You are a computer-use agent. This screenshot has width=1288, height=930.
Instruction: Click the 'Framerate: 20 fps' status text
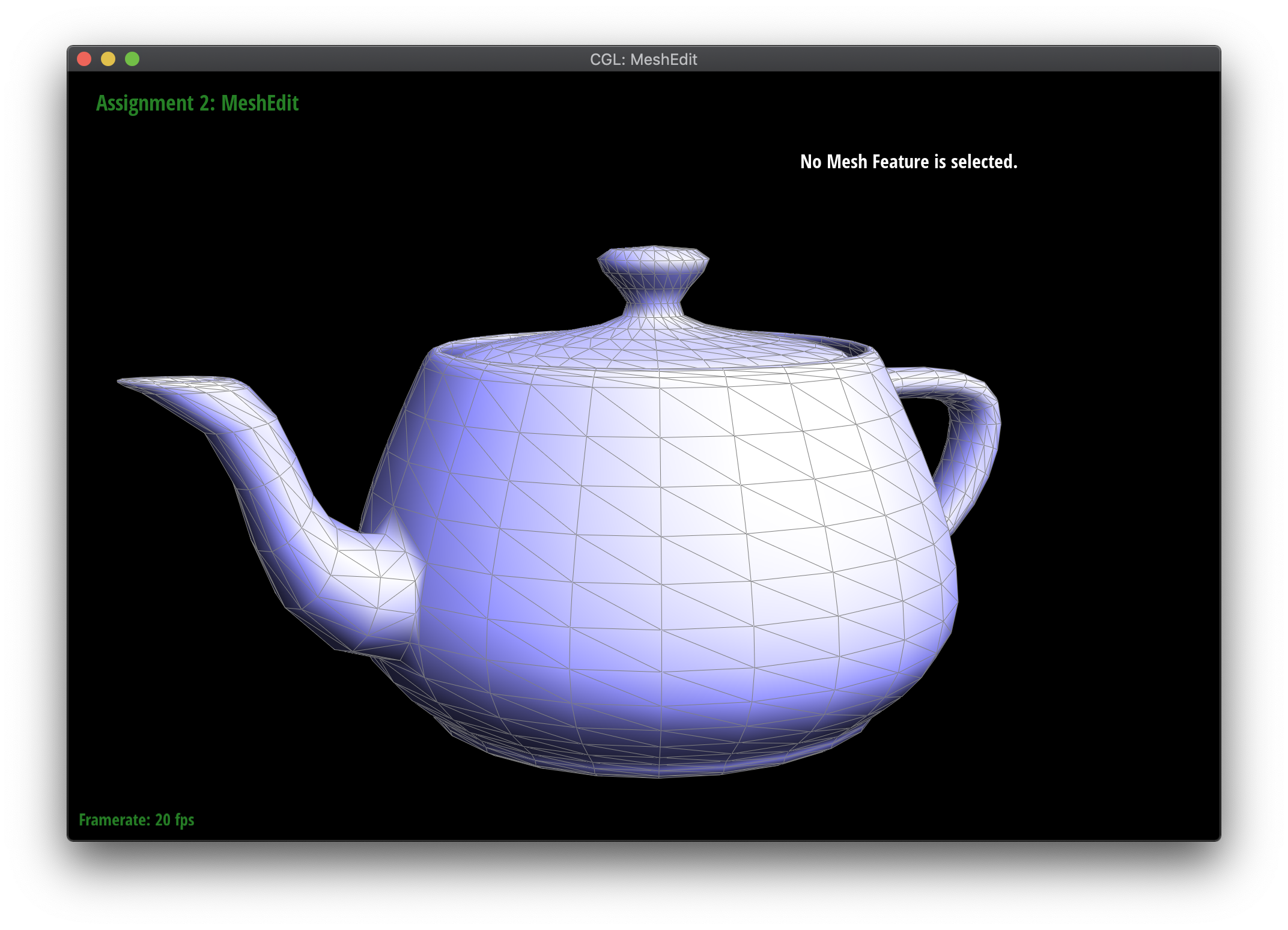tap(136, 819)
